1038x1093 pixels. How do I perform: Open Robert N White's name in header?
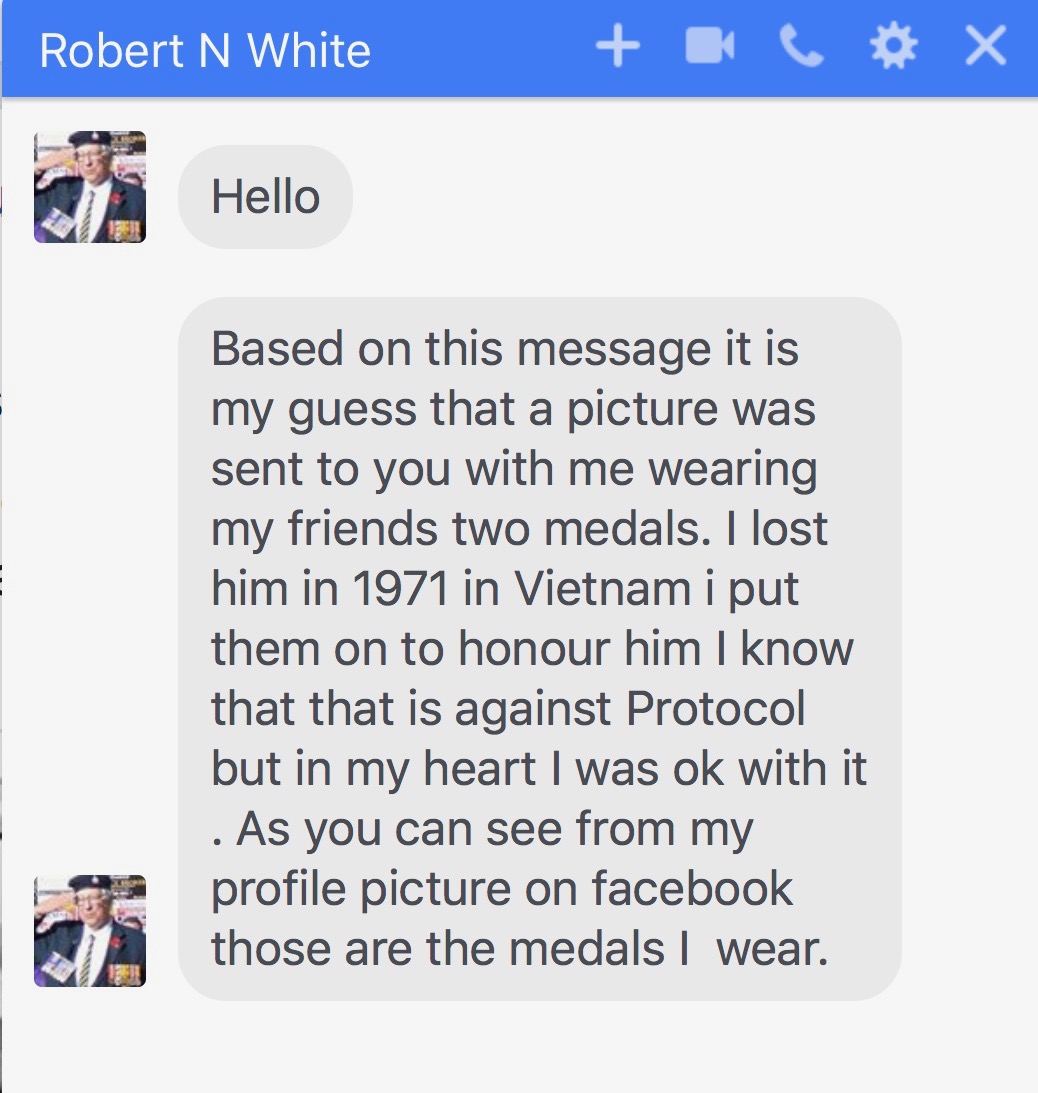coord(205,50)
